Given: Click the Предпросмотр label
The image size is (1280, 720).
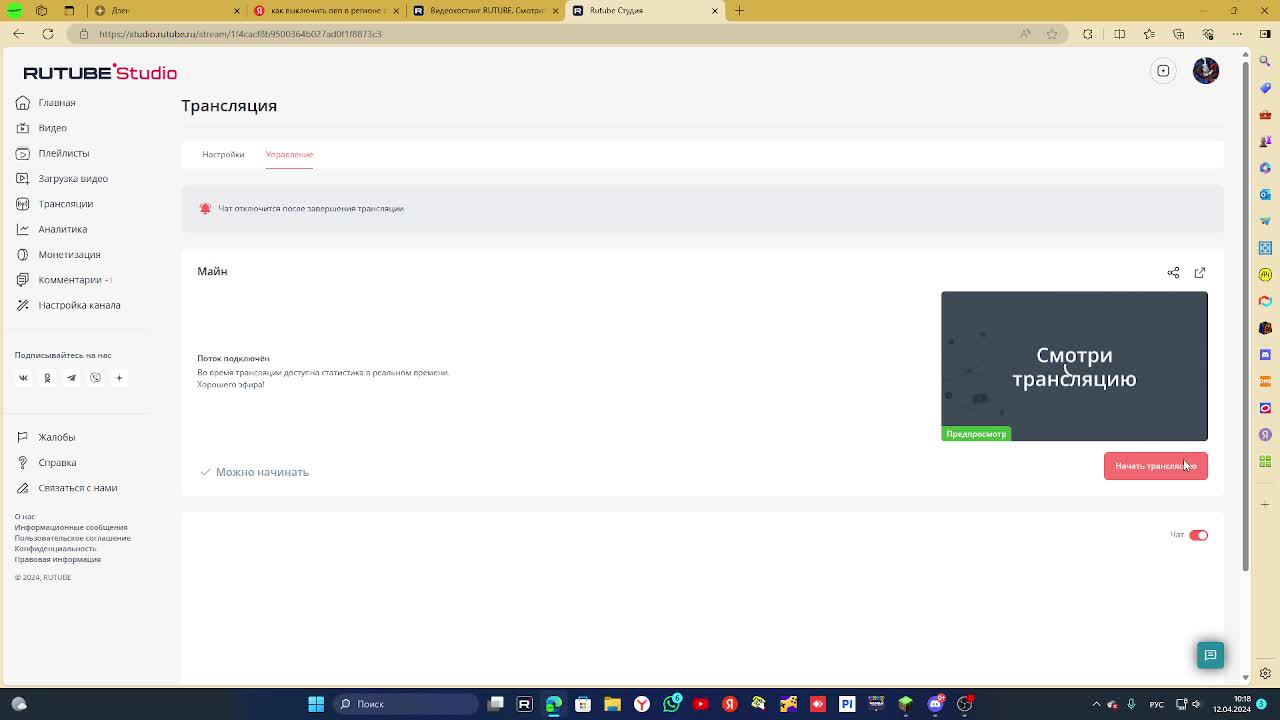Looking at the screenshot, I should click(976, 434).
